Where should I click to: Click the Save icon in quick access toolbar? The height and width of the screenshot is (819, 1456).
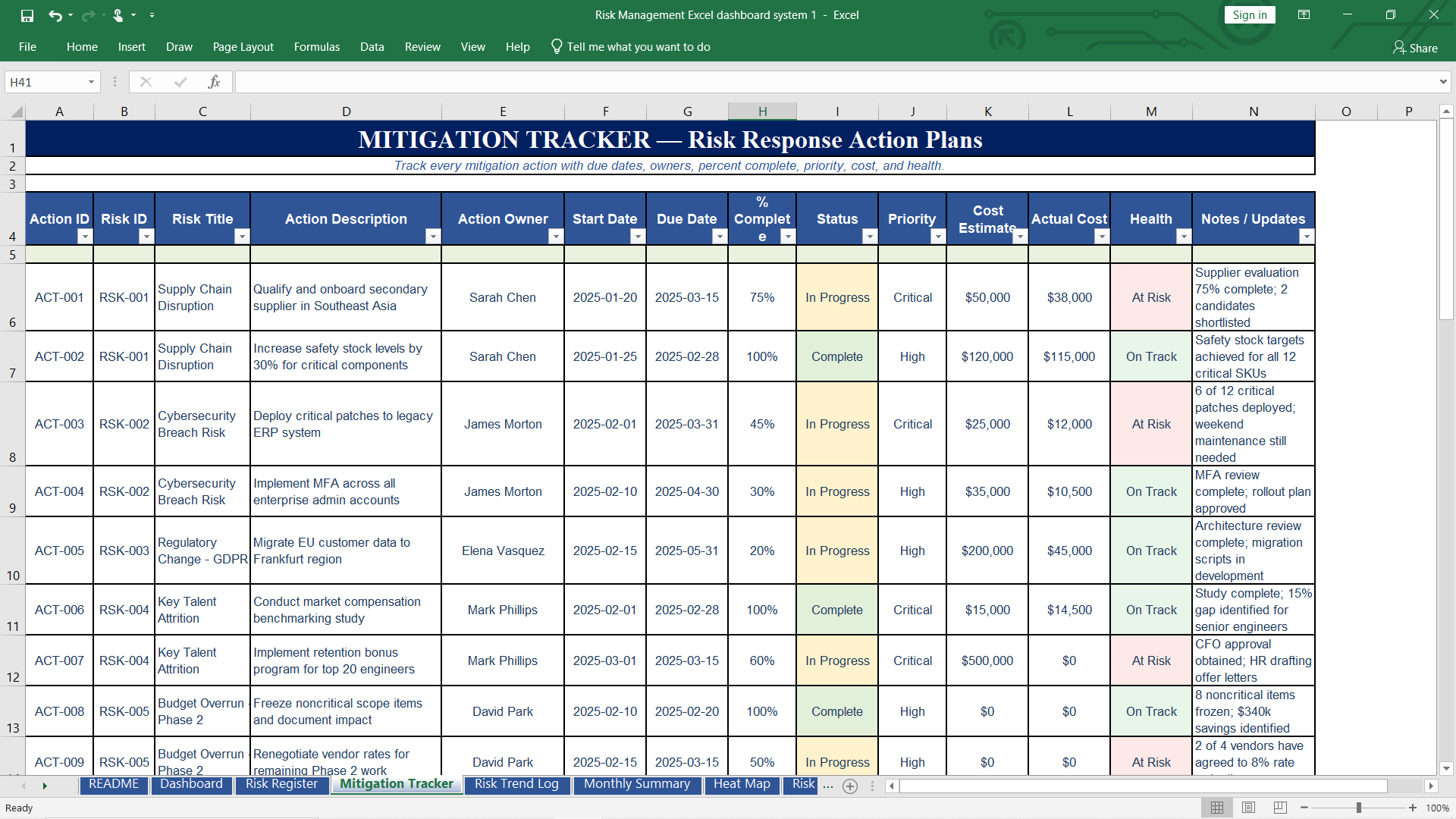[27, 15]
